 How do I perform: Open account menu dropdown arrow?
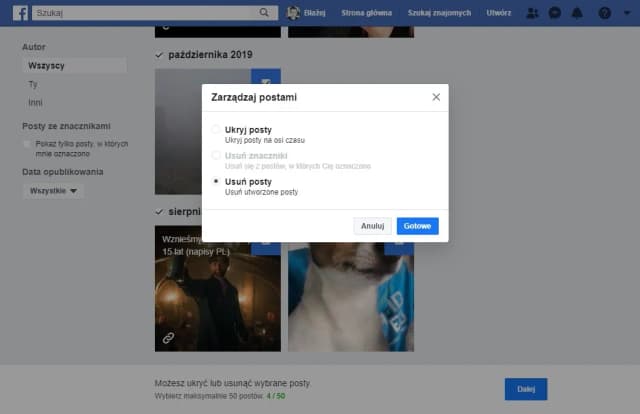[x=625, y=13]
